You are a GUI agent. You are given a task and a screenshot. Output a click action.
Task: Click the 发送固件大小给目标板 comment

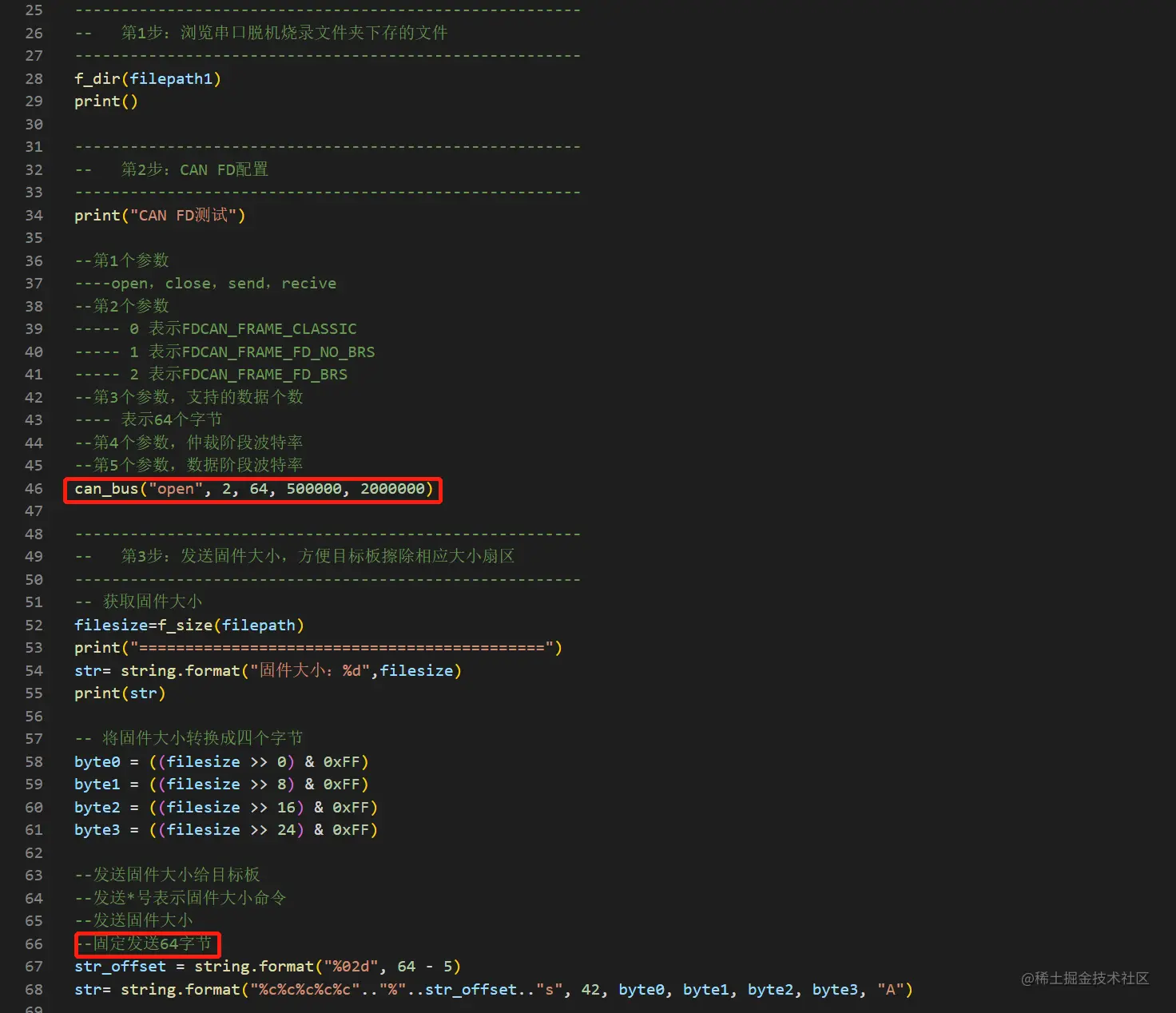pos(167,875)
